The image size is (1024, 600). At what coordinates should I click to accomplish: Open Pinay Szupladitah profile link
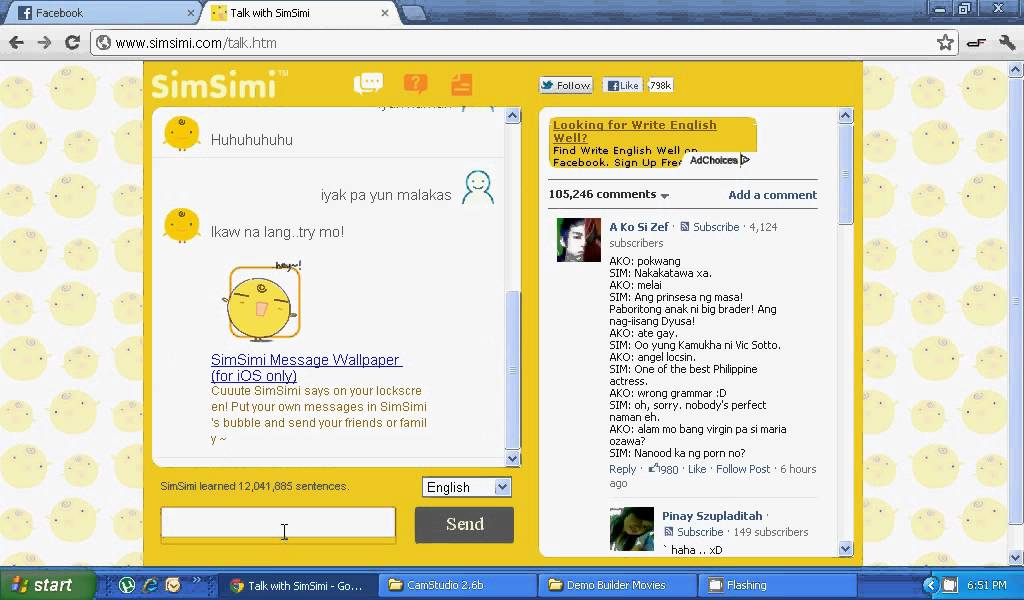(712, 516)
